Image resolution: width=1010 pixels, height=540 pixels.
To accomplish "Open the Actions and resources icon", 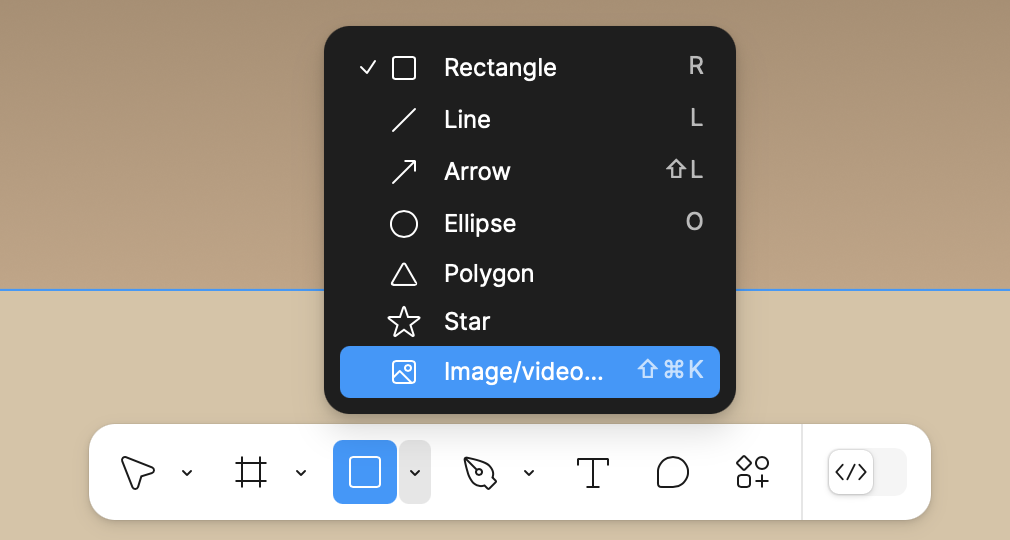I will tap(753, 472).
